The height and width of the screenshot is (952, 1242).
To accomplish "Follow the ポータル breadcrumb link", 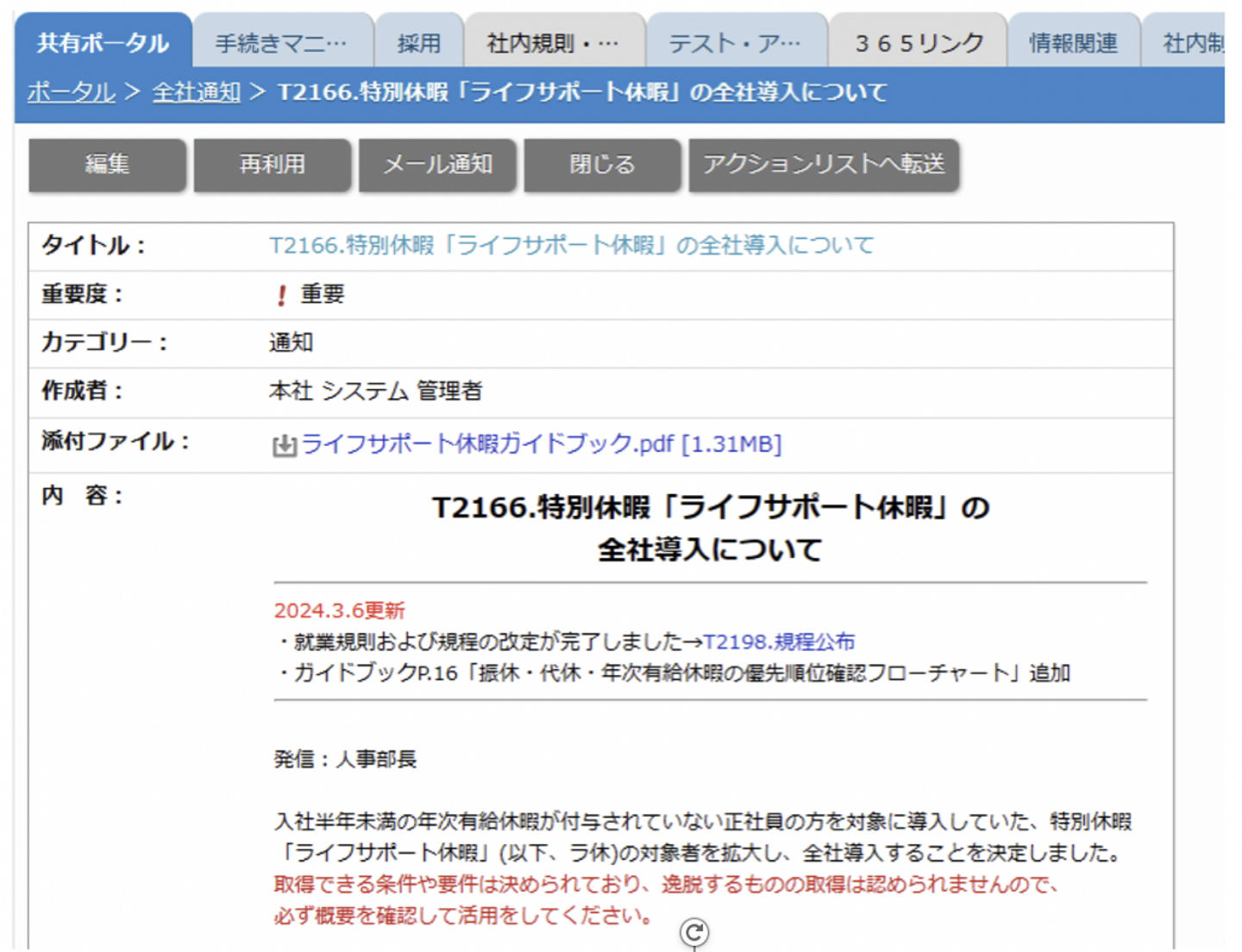I will coord(72,91).
